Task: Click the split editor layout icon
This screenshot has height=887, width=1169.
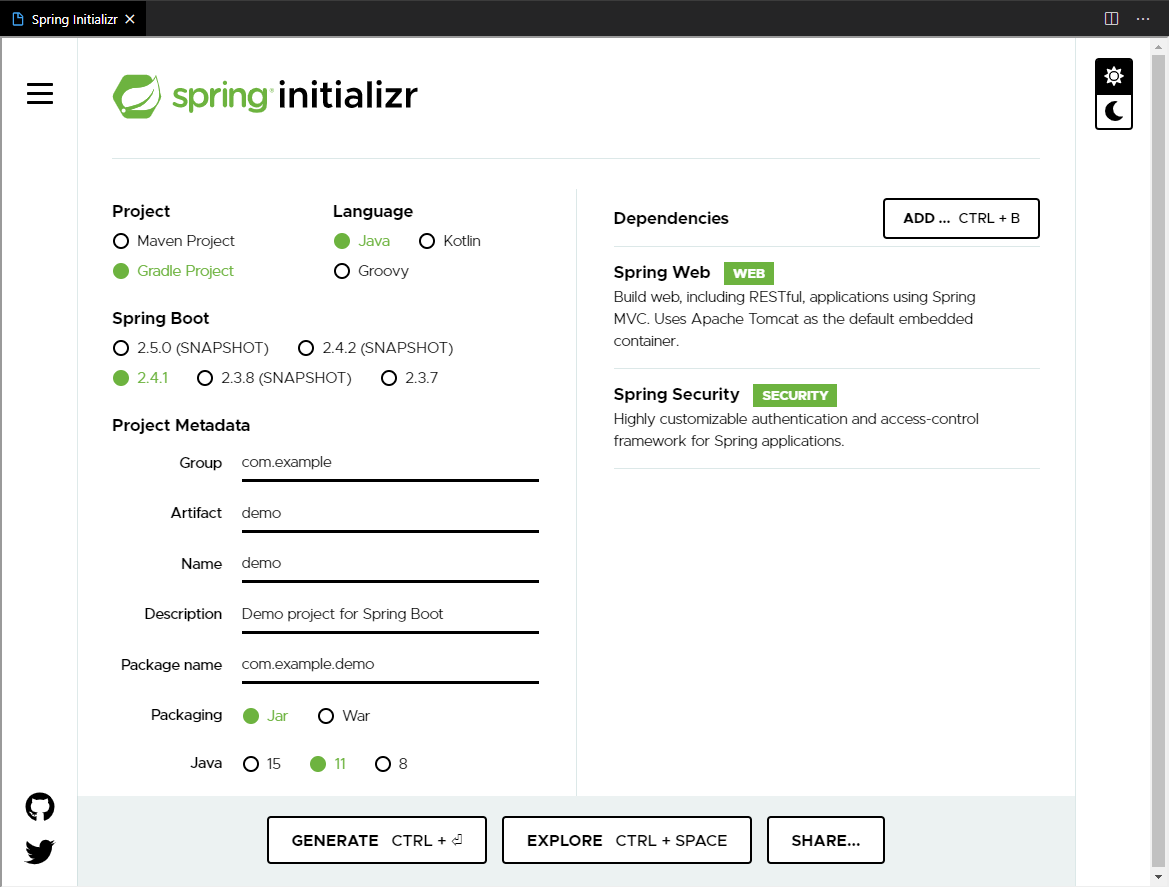Action: 1111,19
